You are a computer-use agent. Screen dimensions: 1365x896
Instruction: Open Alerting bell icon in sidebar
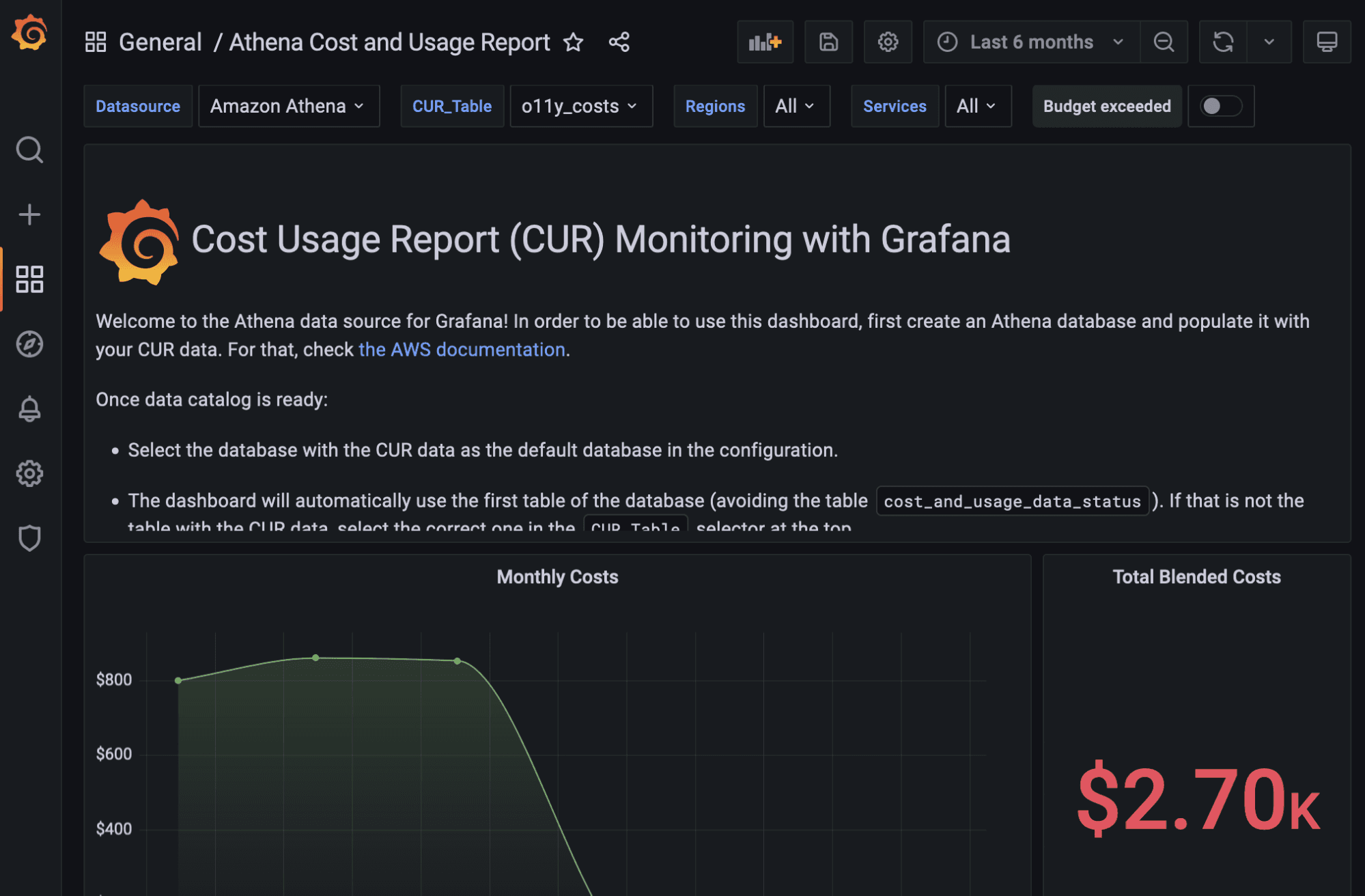pyautogui.click(x=29, y=409)
